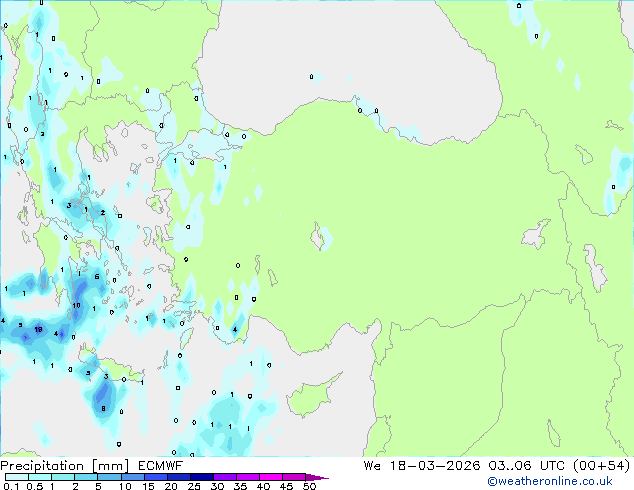The height and width of the screenshot is (490, 634).
Task: Click the legend value '50'
Action: (309, 486)
